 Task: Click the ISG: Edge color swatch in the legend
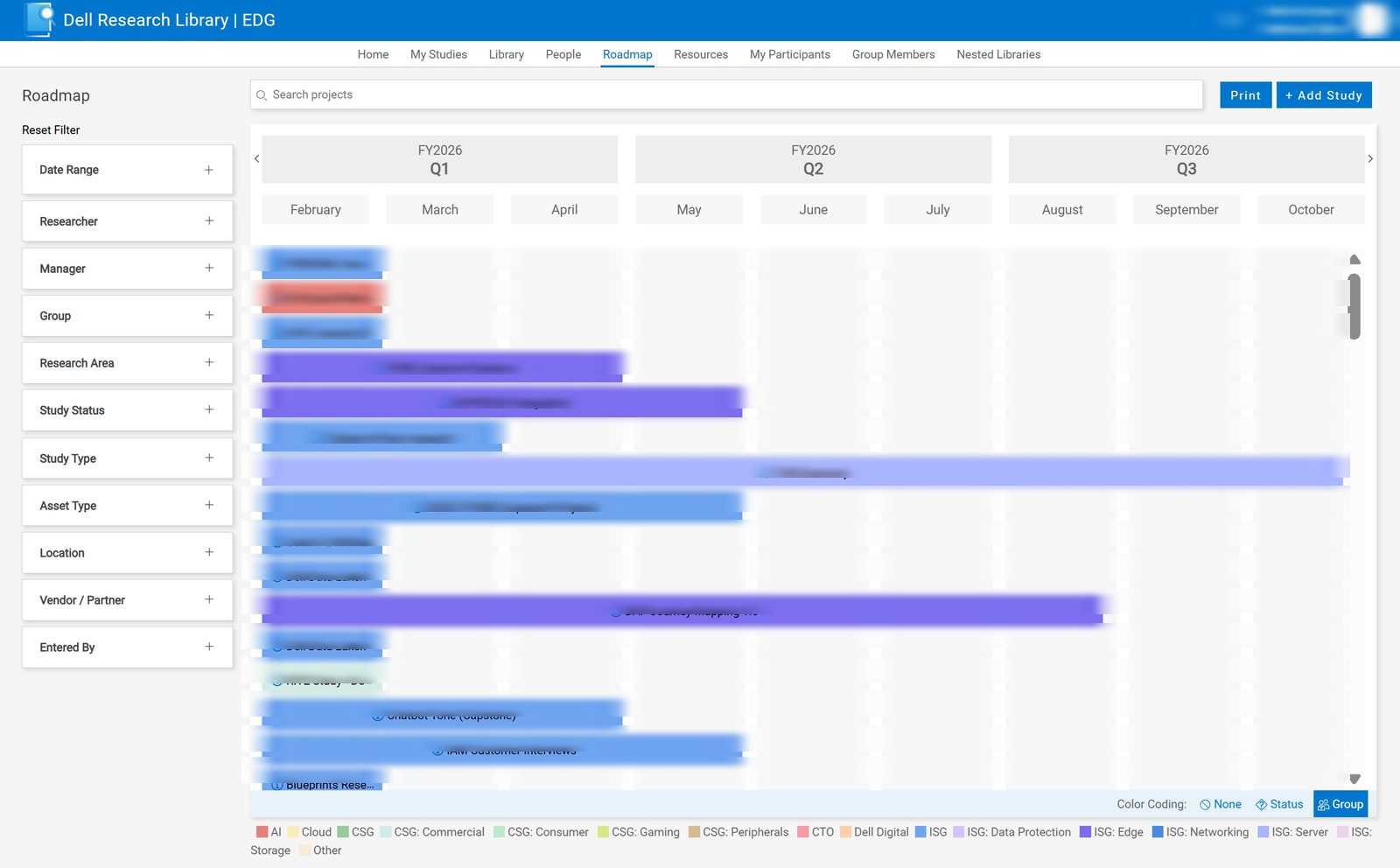pos(1084,831)
